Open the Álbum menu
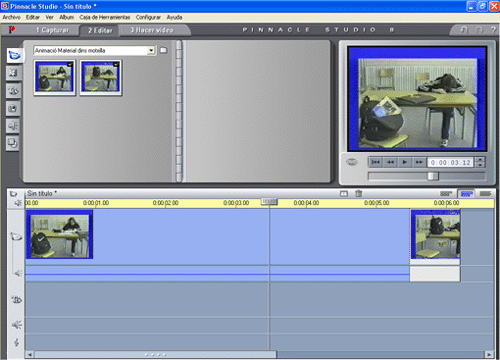The width and height of the screenshot is (500, 360). [66, 17]
